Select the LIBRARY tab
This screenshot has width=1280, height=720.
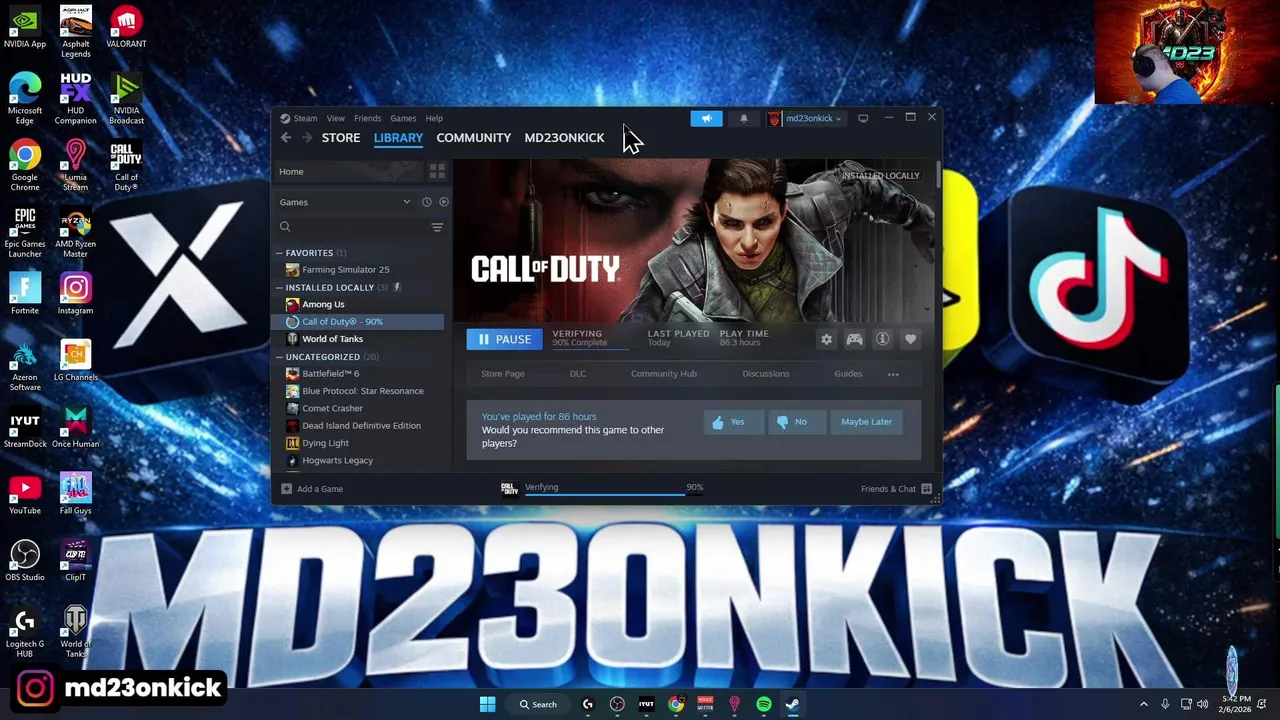(398, 138)
